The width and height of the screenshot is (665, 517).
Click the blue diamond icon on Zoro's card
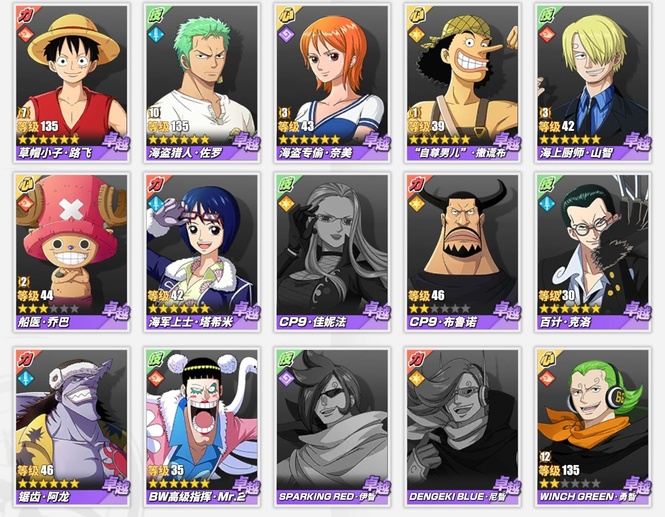(156, 34)
